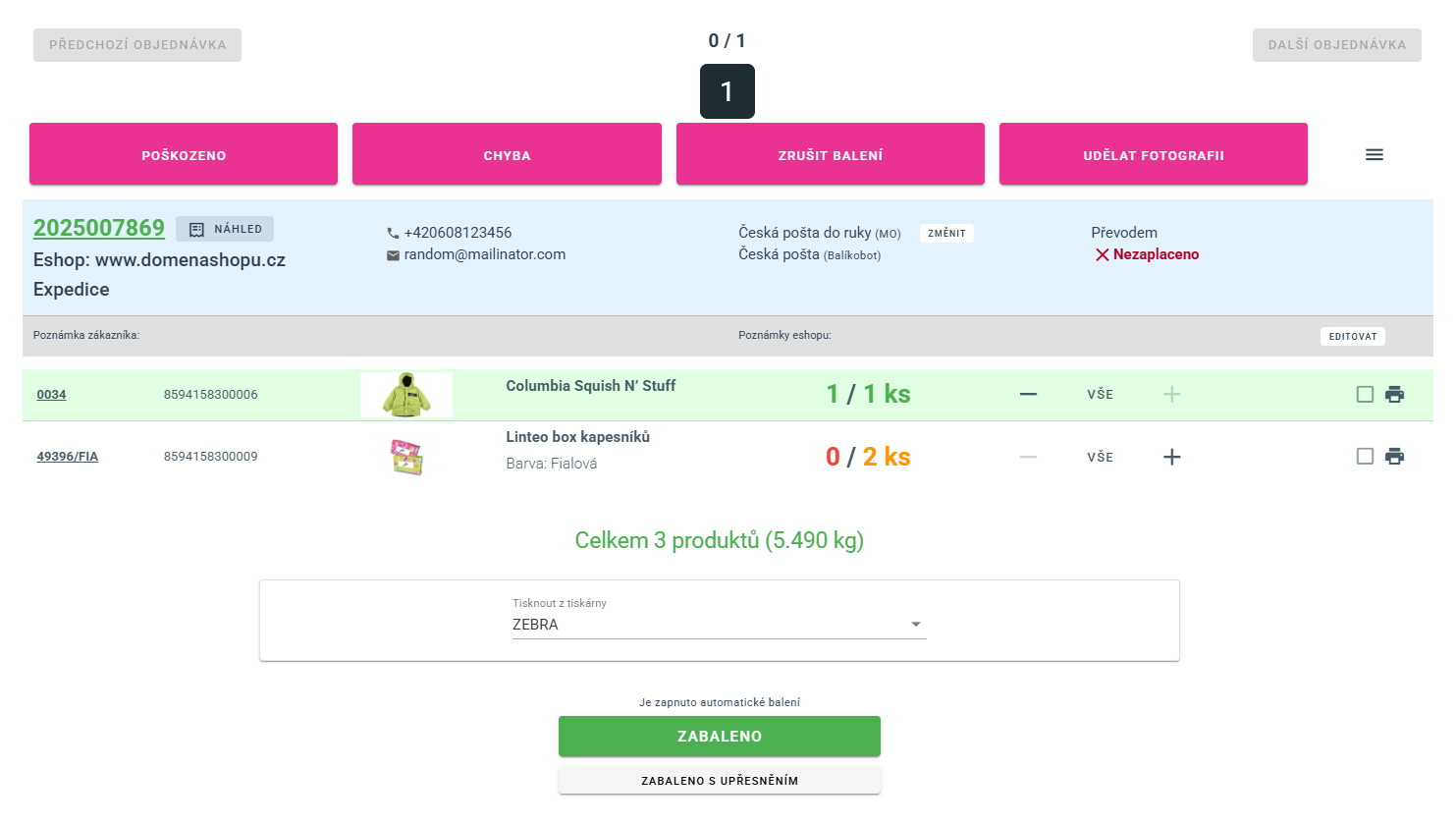Increase packed quantity of Linteo box kapesníků

[x=1171, y=457]
